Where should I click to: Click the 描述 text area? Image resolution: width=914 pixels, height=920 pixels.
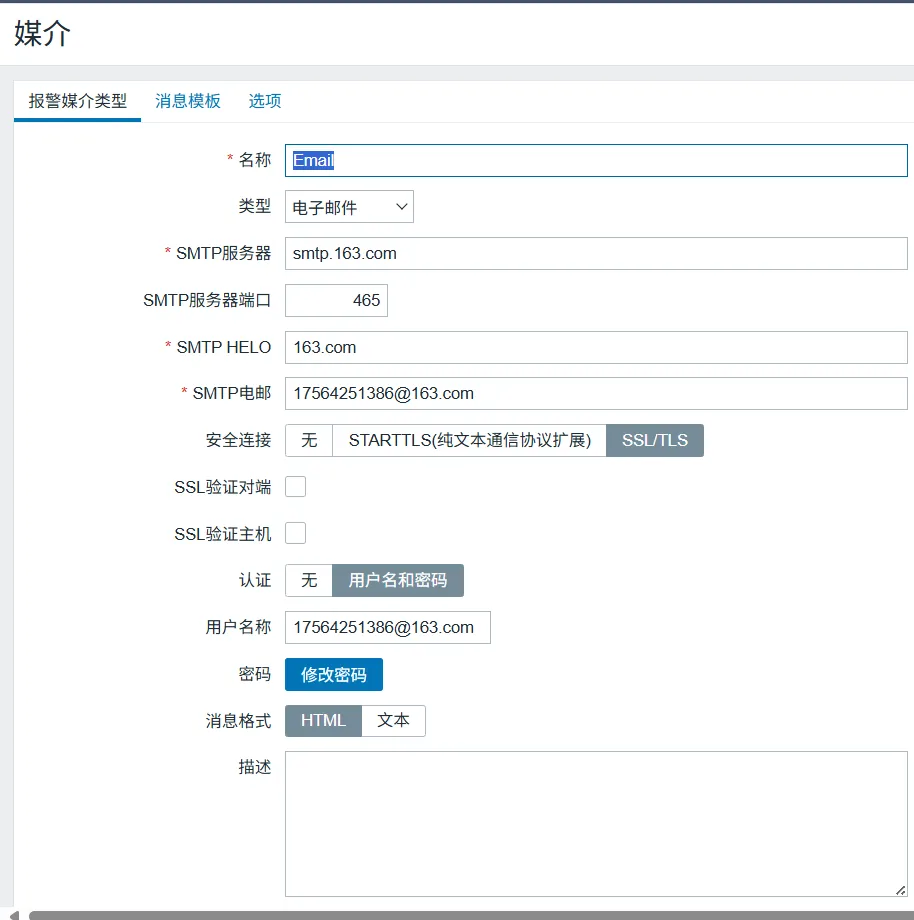click(596, 824)
